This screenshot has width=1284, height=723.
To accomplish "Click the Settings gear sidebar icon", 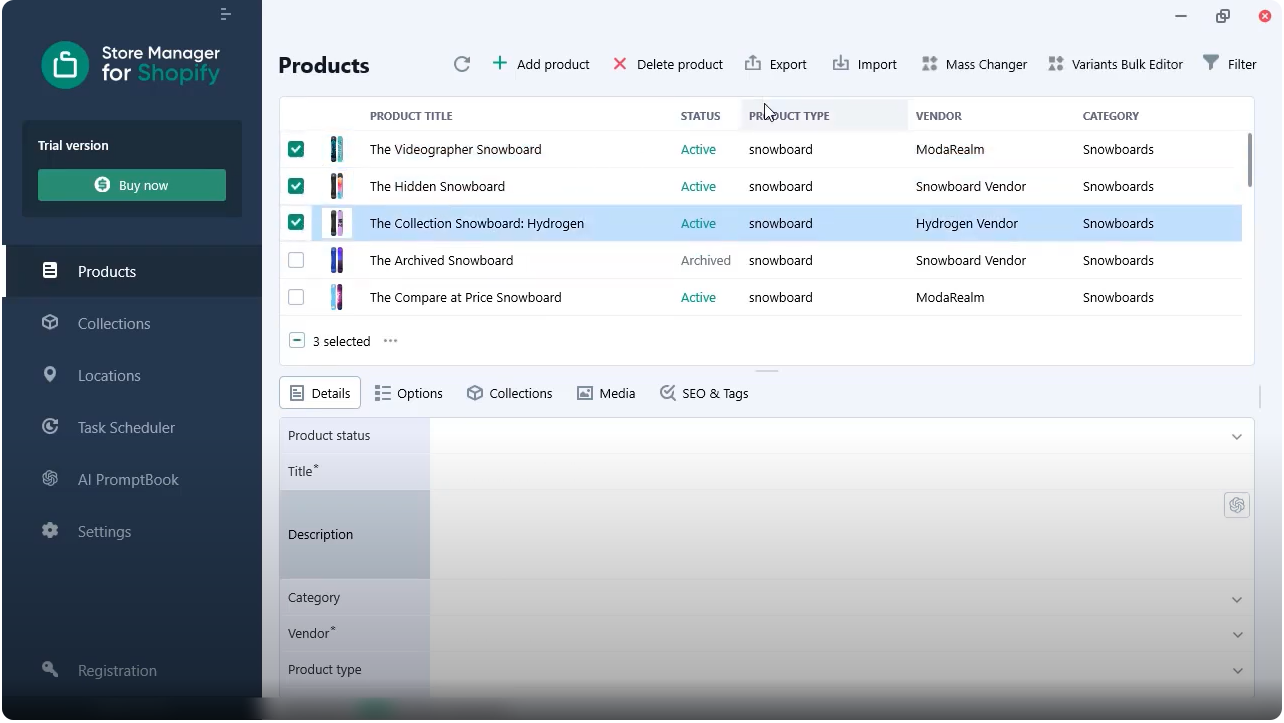I will (x=50, y=531).
